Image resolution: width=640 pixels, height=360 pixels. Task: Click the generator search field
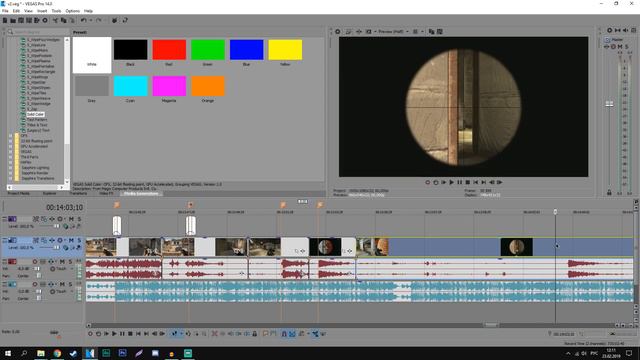pyautogui.click(x=39, y=32)
